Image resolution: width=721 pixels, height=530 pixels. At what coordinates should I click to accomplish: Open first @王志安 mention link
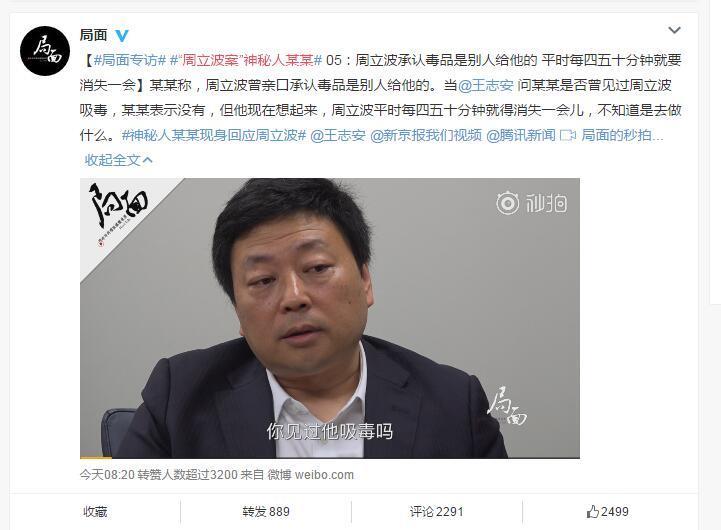(x=486, y=85)
